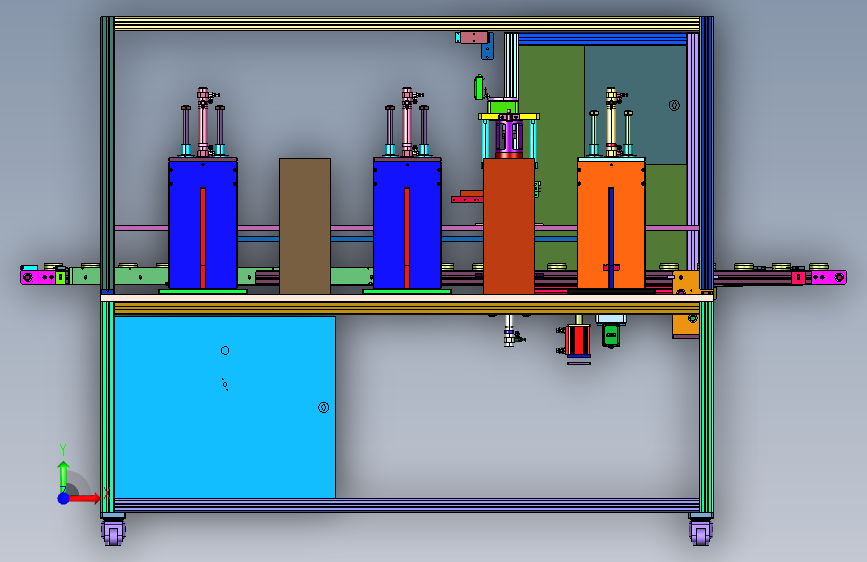Select the pink horizontal rod left of the blue housing
This screenshot has height=562, width=867.
coord(141,228)
